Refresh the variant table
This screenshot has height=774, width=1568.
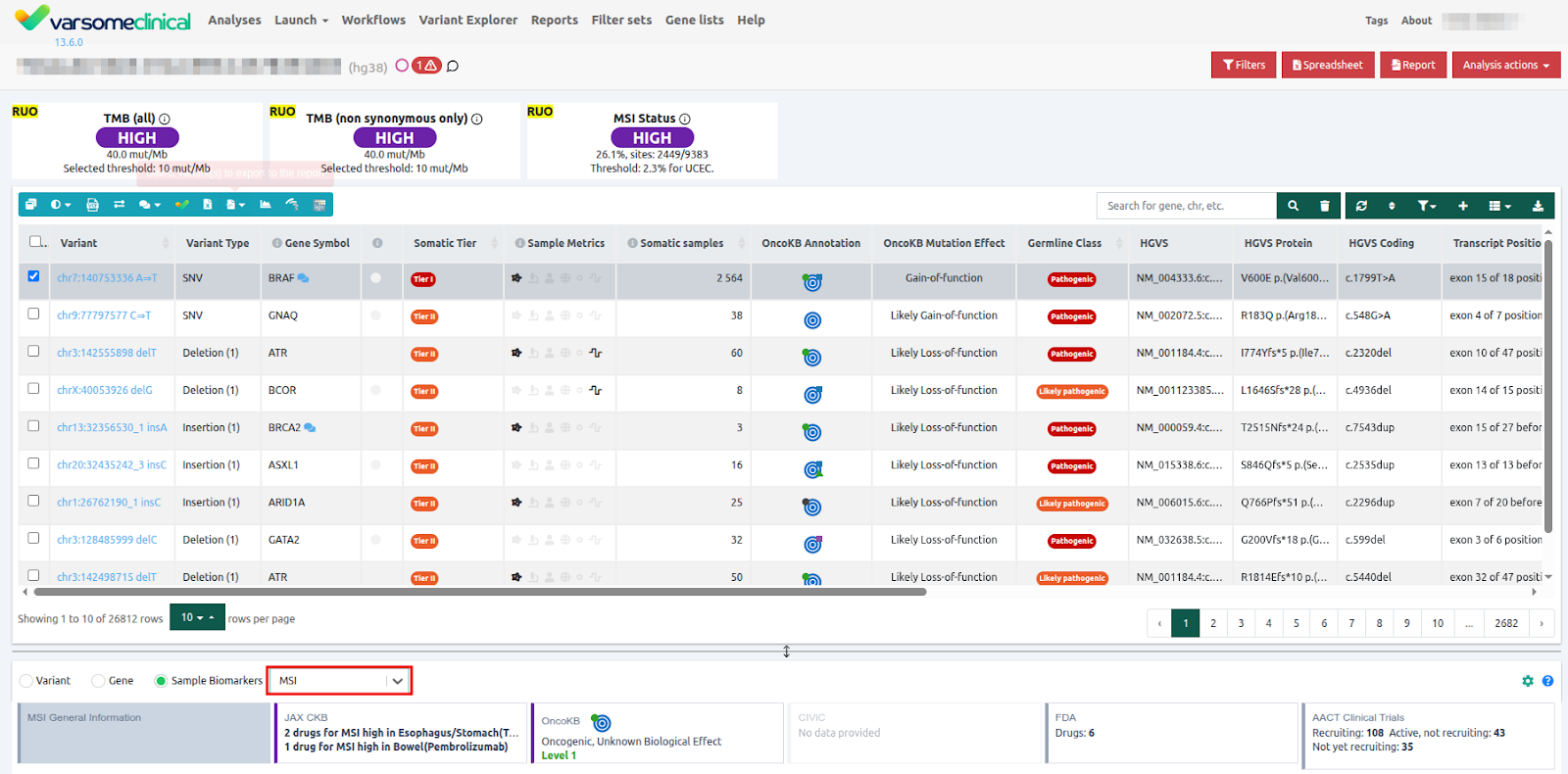click(x=1361, y=206)
